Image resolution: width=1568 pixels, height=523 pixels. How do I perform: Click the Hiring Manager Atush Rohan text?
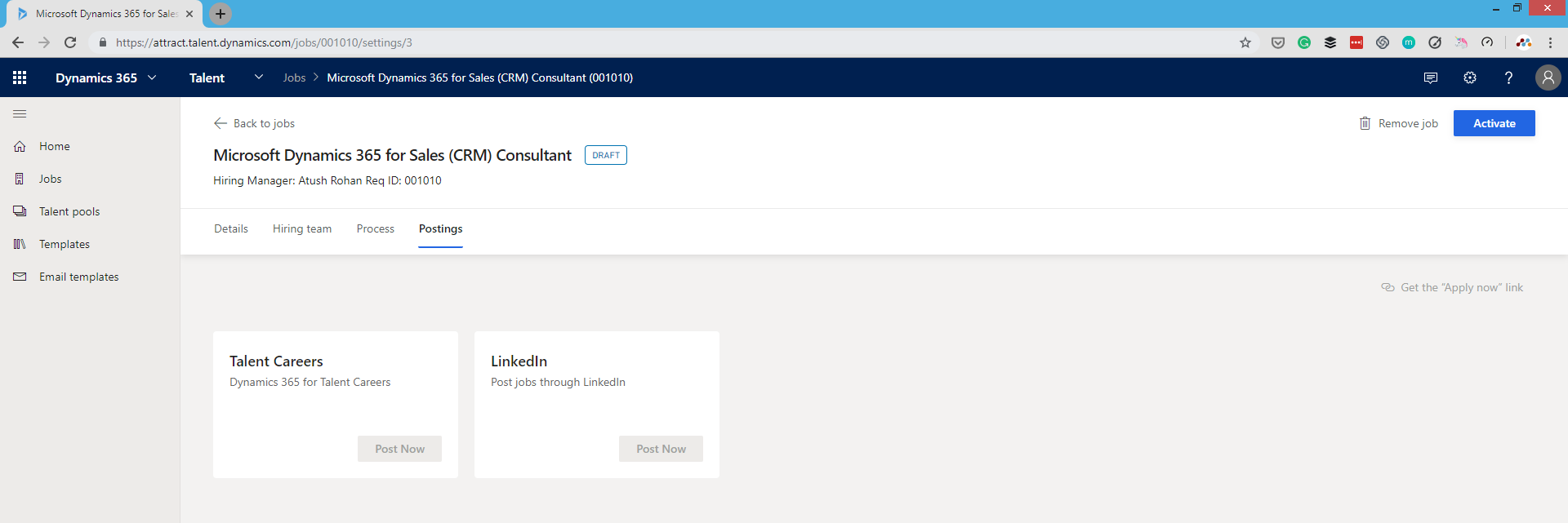click(287, 180)
